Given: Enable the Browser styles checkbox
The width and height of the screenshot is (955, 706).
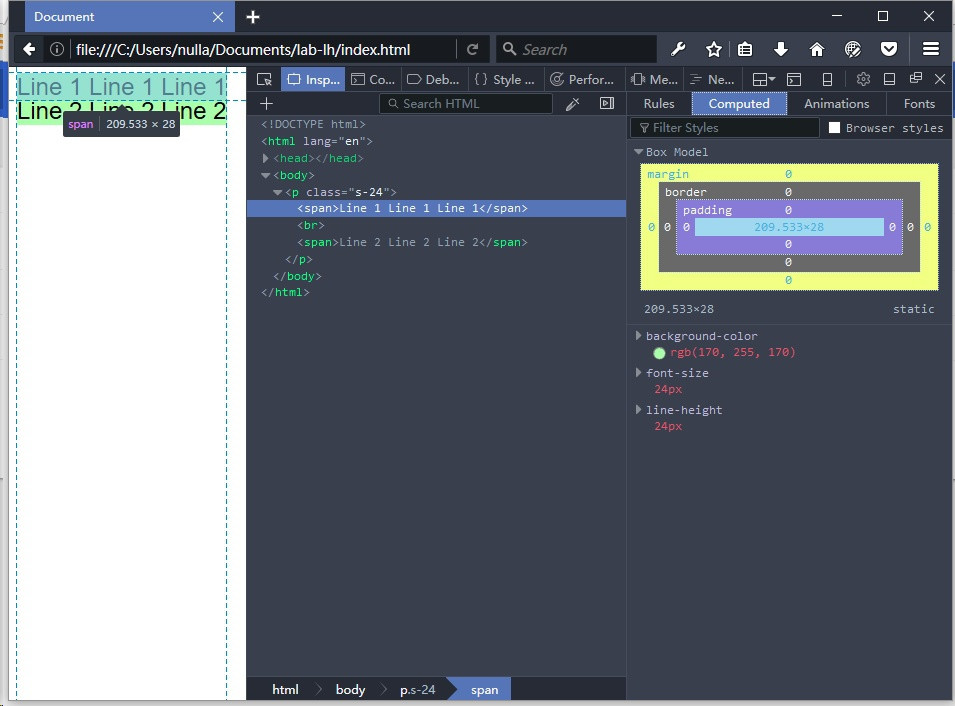Looking at the screenshot, I should click(834, 128).
